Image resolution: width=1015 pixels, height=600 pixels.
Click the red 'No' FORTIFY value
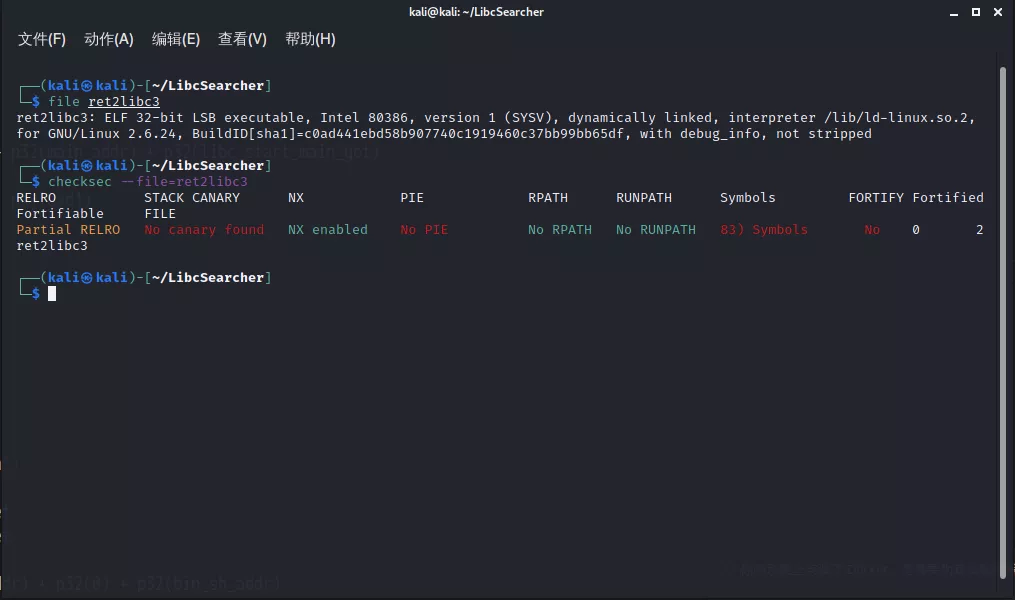pyautogui.click(x=872, y=230)
